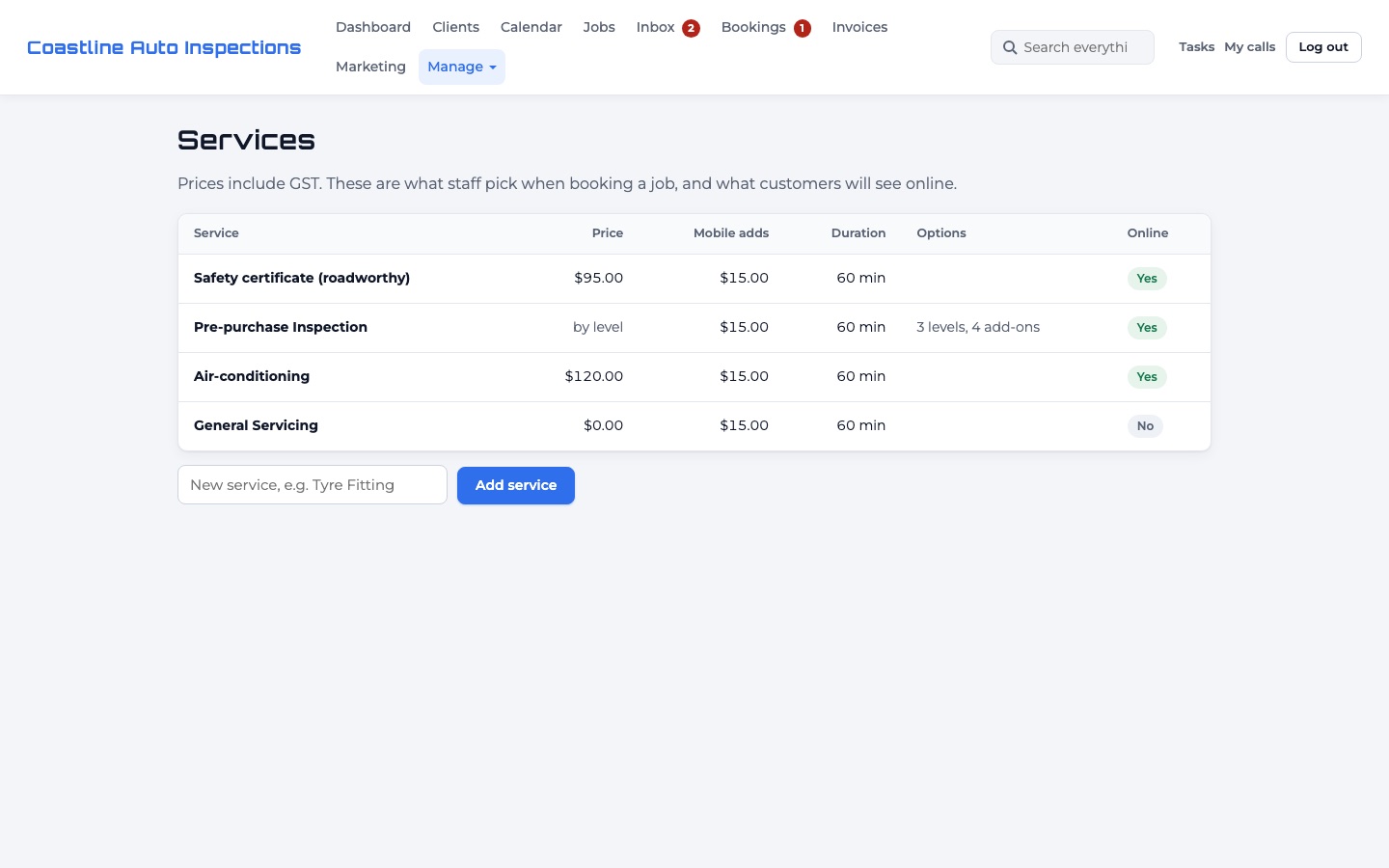Click the $95.00 price cell
Image resolution: width=1389 pixels, height=868 pixels.
pos(598,278)
